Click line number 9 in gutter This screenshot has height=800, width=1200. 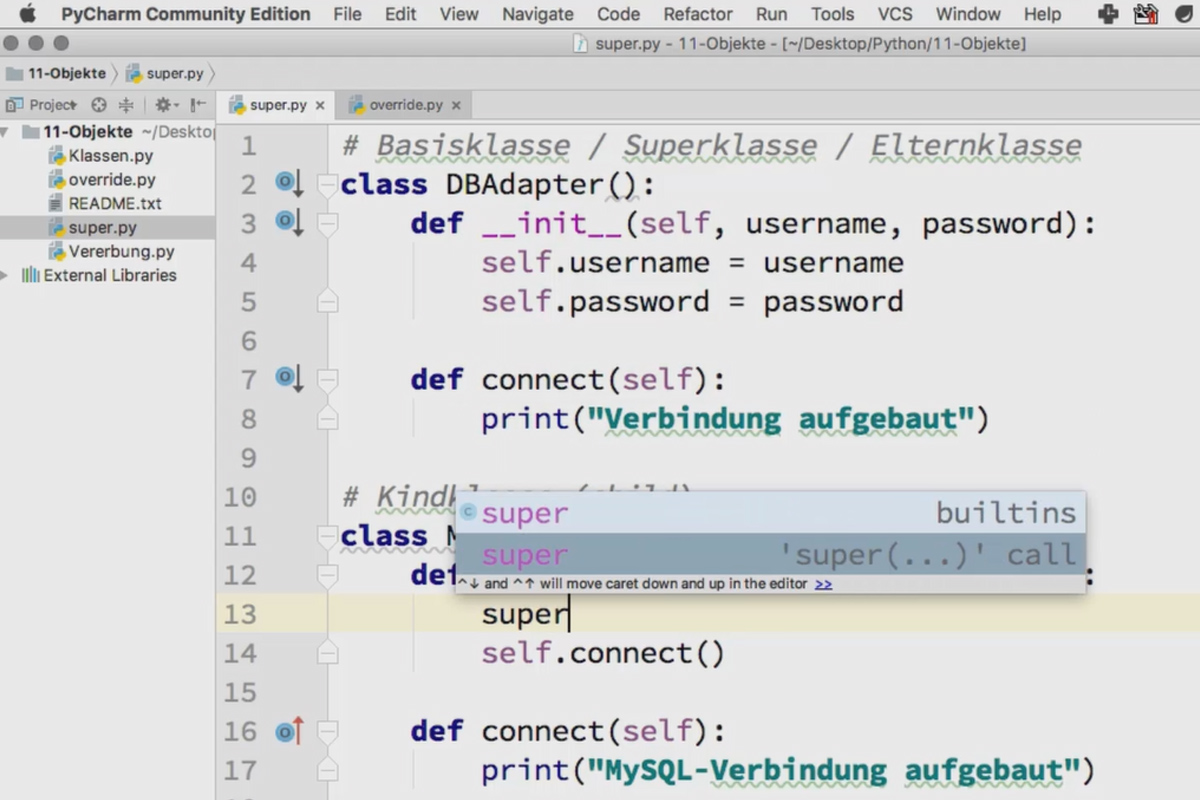pos(248,458)
